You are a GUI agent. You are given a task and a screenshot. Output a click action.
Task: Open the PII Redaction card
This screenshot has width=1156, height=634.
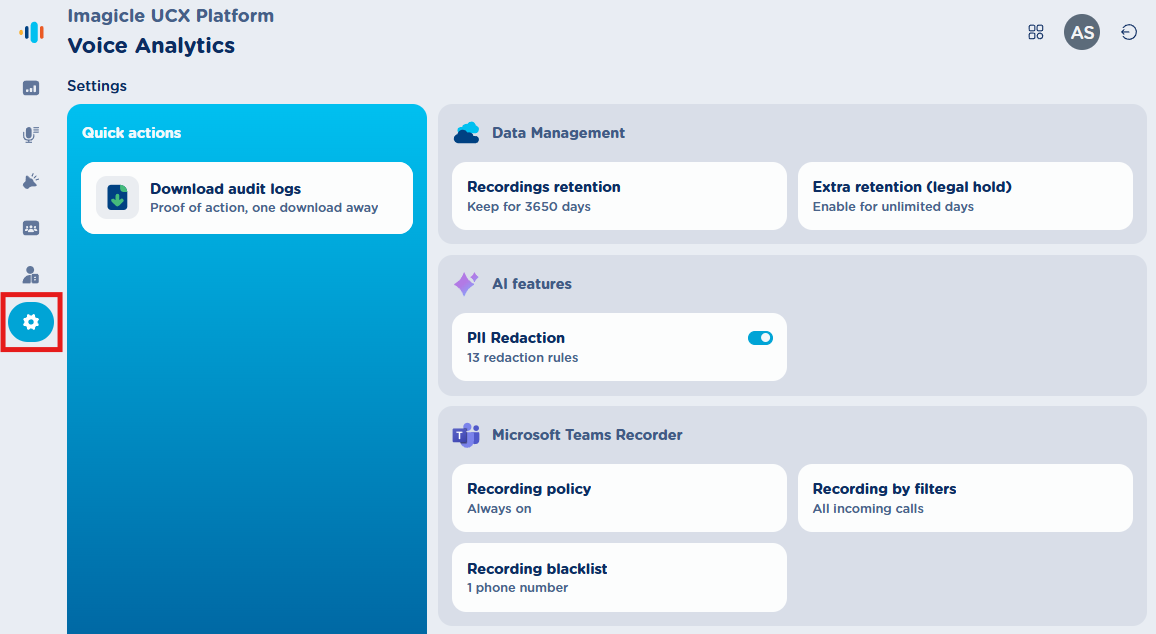click(619, 347)
